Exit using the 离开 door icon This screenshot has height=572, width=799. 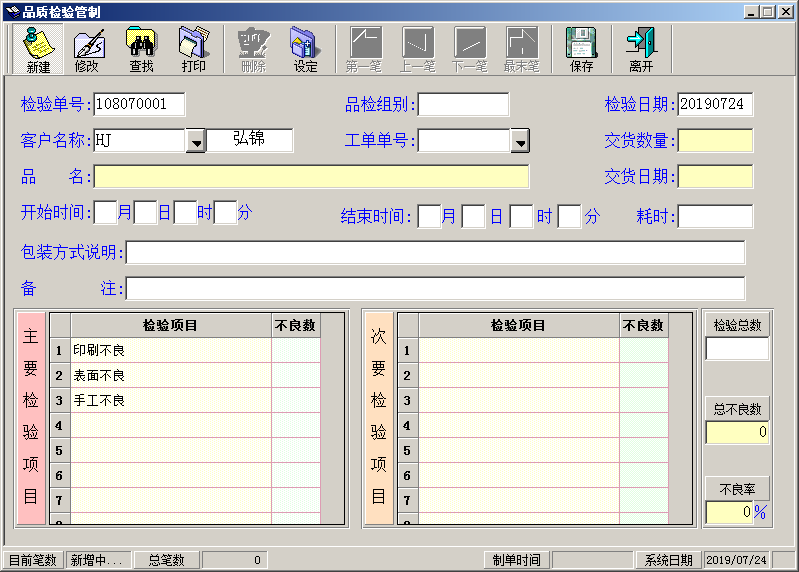[x=641, y=49]
